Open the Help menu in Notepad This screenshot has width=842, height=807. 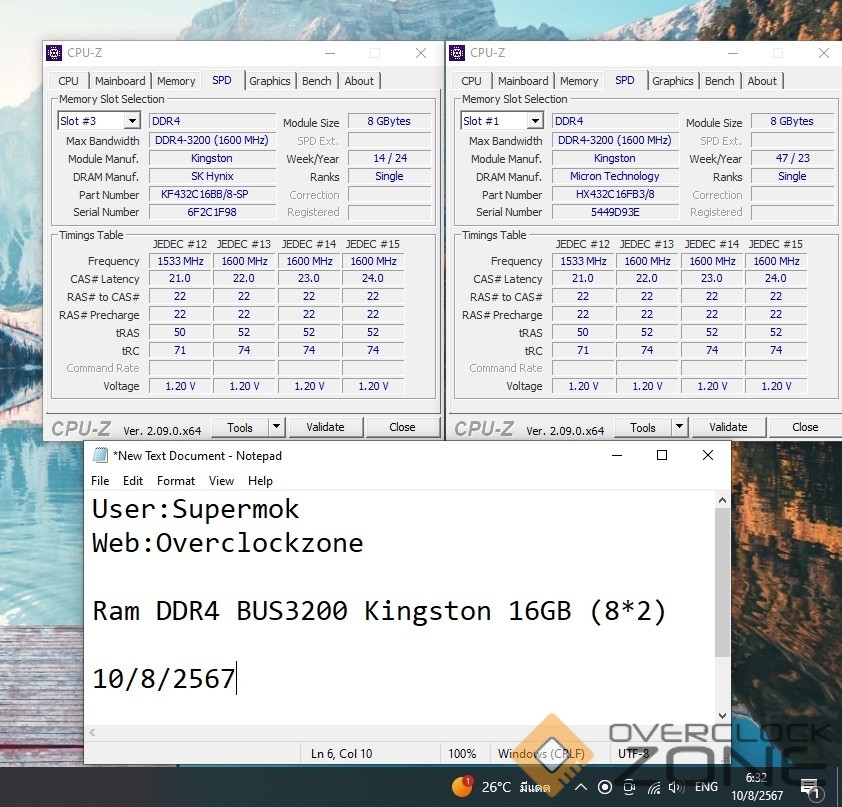260,481
